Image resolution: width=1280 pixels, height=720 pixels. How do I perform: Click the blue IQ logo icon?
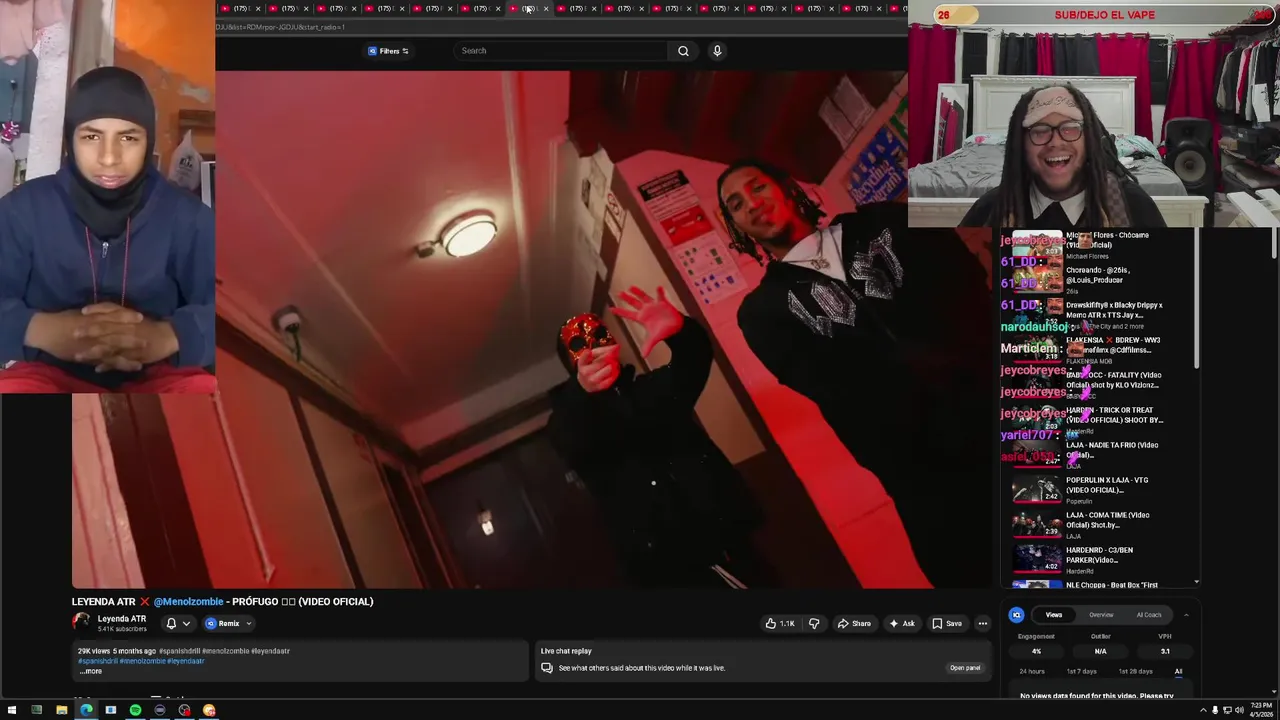point(1016,615)
